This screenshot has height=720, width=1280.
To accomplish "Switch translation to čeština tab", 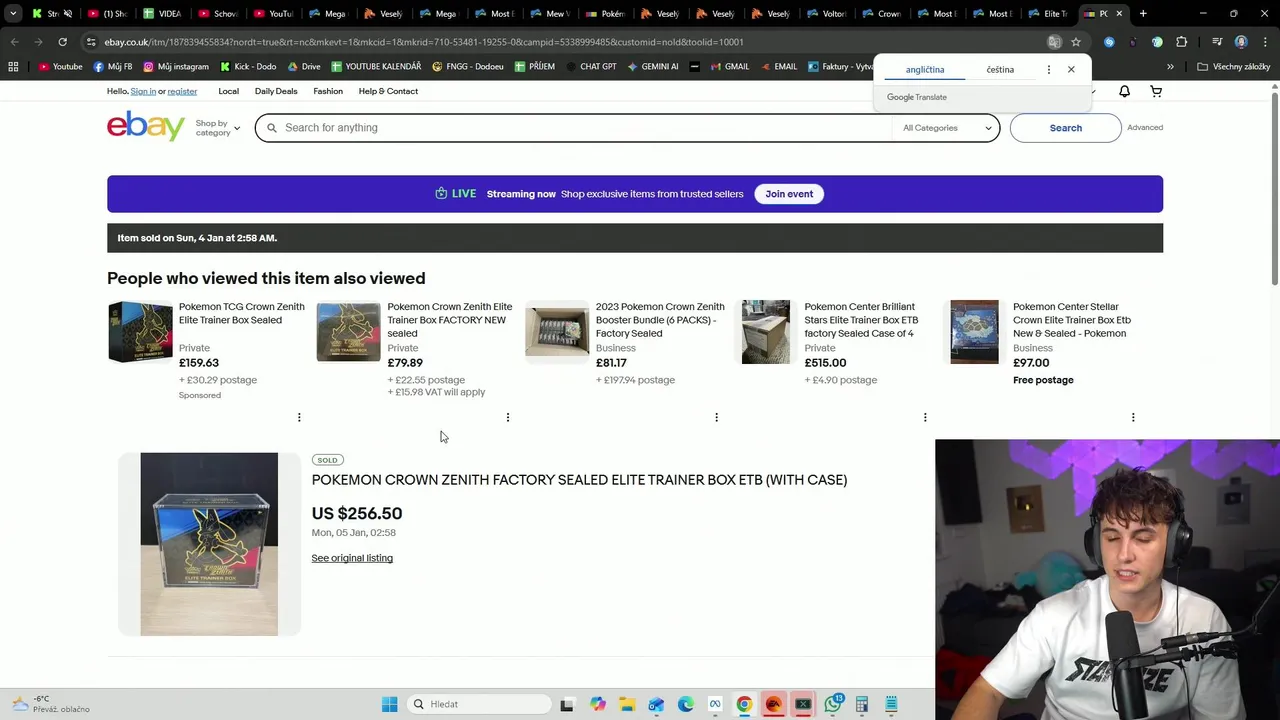I will pyautogui.click(x=1000, y=70).
